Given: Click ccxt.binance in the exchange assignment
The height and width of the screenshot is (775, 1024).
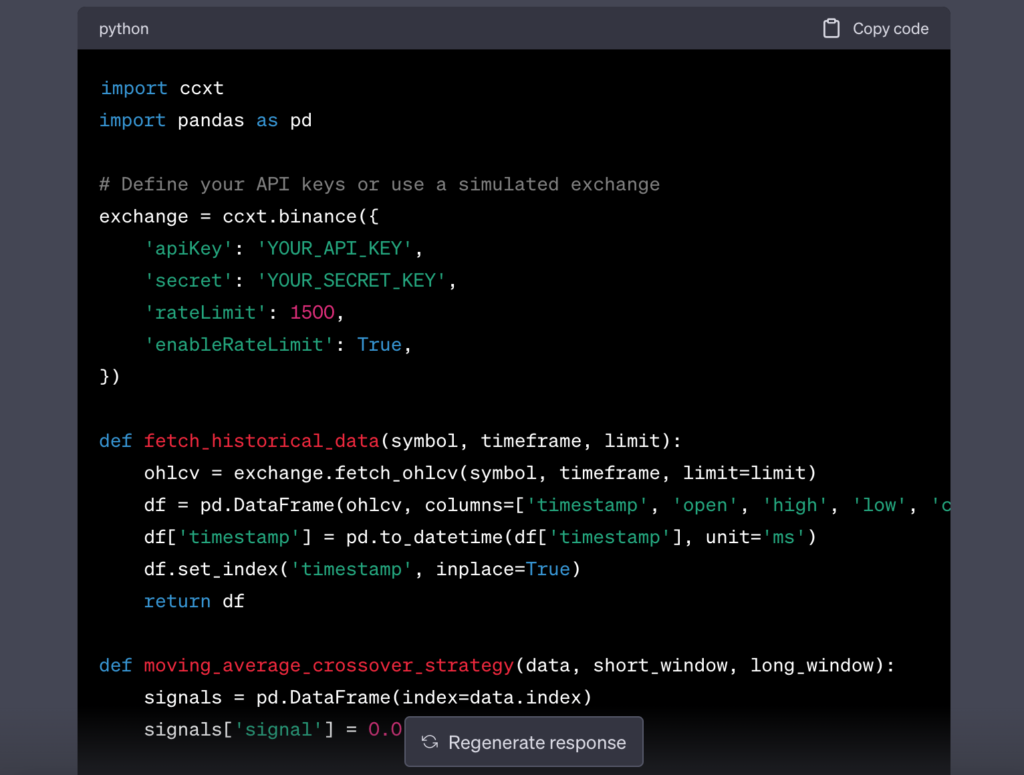Looking at the screenshot, I should coord(273,216).
